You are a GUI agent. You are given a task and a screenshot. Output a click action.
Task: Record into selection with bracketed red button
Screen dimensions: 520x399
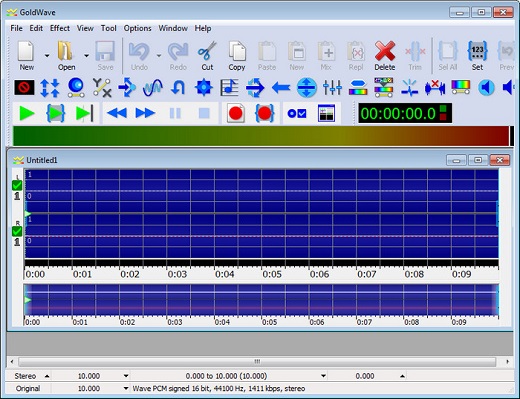click(265, 113)
